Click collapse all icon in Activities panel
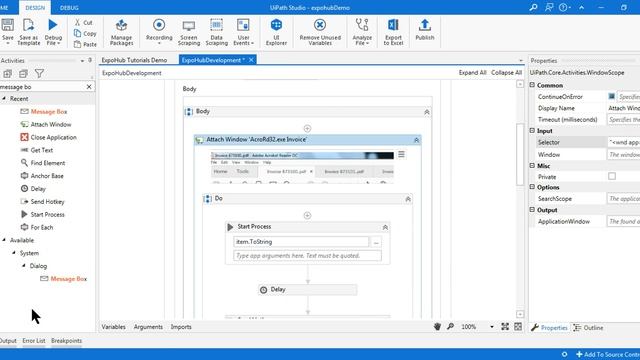640x360 pixels. click(23, 74)
